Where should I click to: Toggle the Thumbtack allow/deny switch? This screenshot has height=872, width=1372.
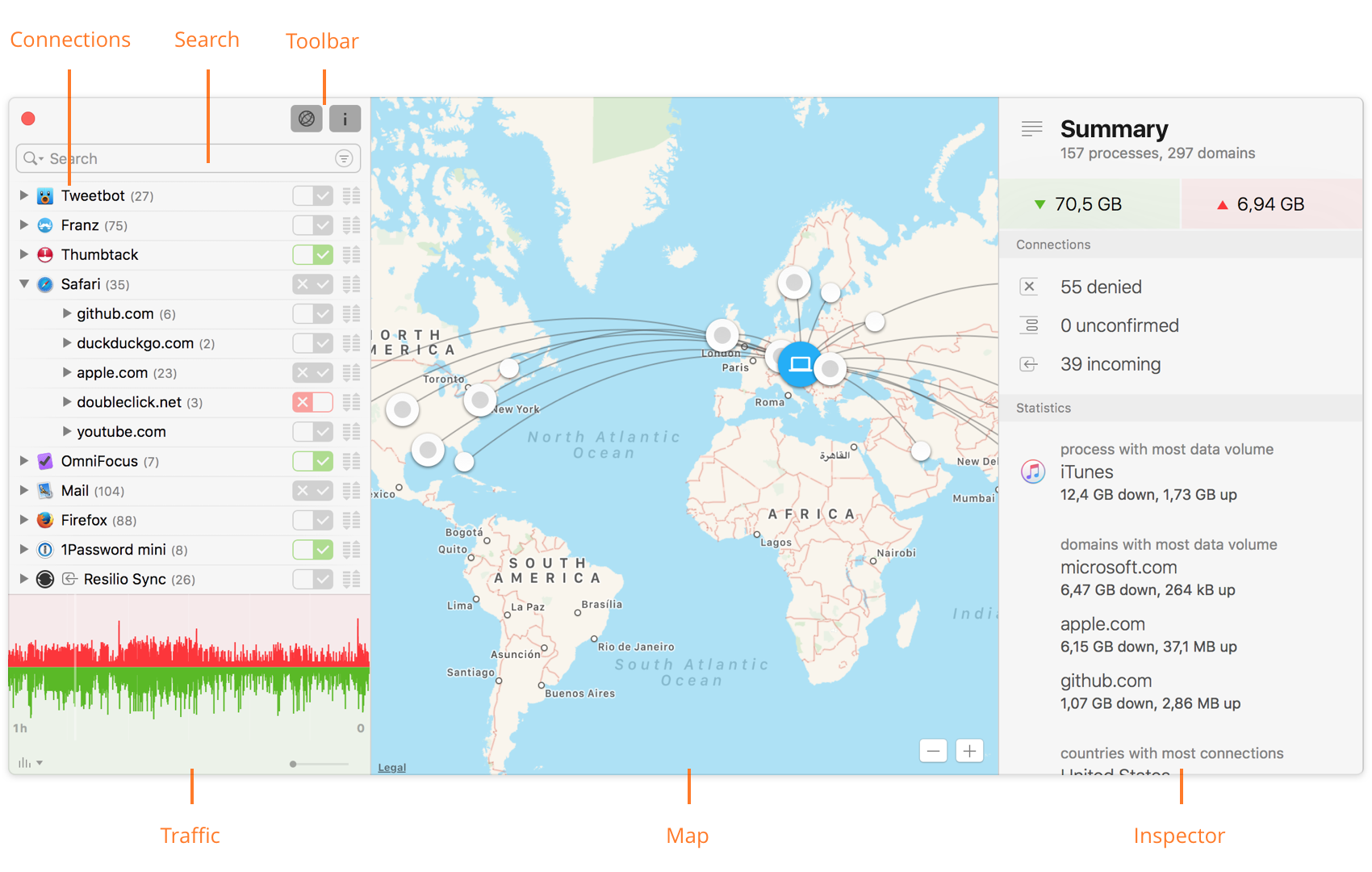click(x=313, y=255)
